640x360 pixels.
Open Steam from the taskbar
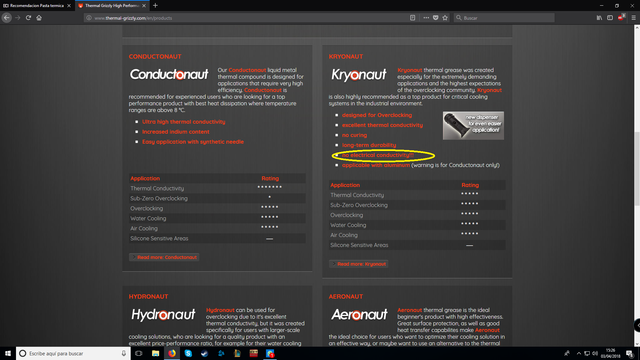pyautogui.click(x=204, y=353)
